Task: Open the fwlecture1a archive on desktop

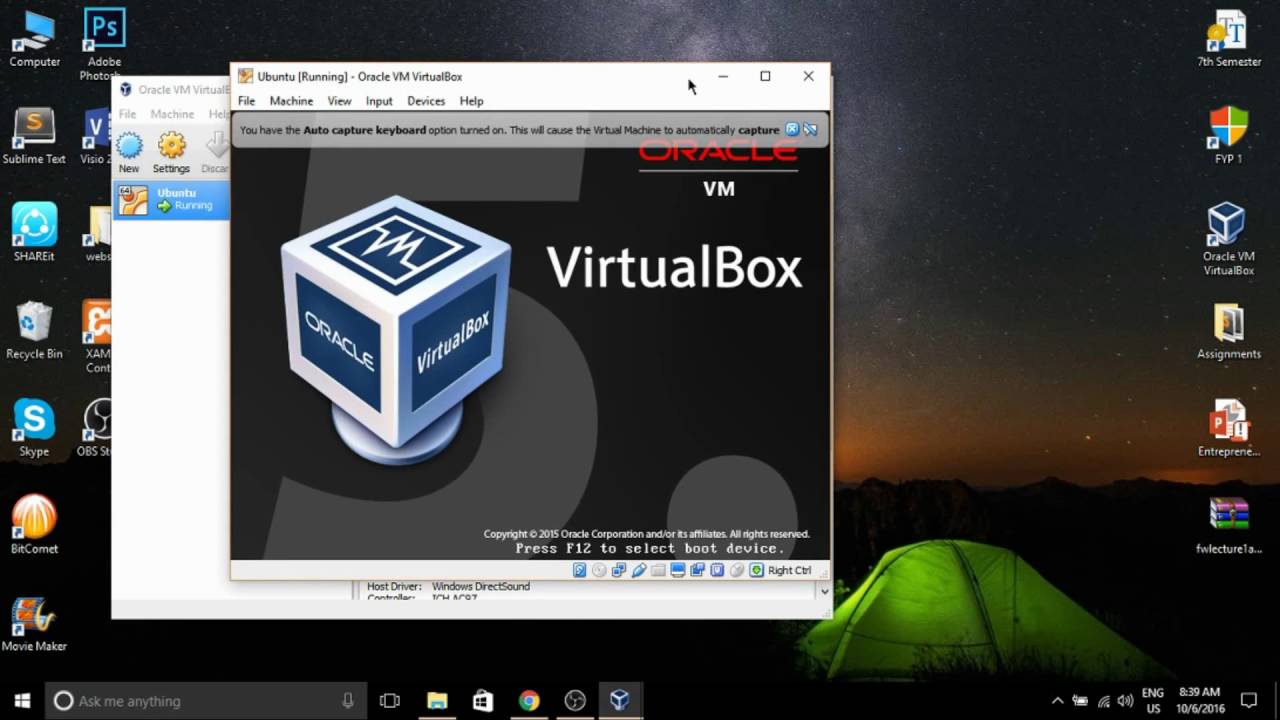Action: 1229,525
